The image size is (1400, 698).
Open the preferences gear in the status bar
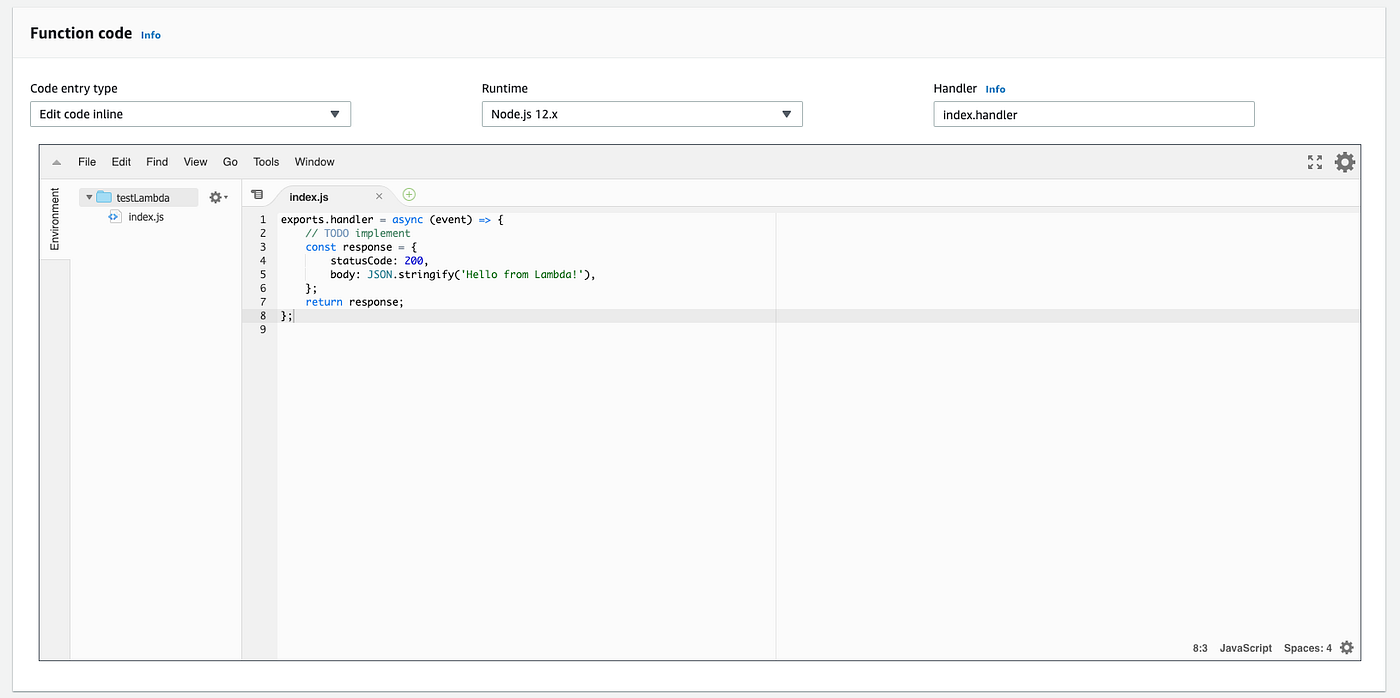pyautogui.click(x=1346, y=647)
